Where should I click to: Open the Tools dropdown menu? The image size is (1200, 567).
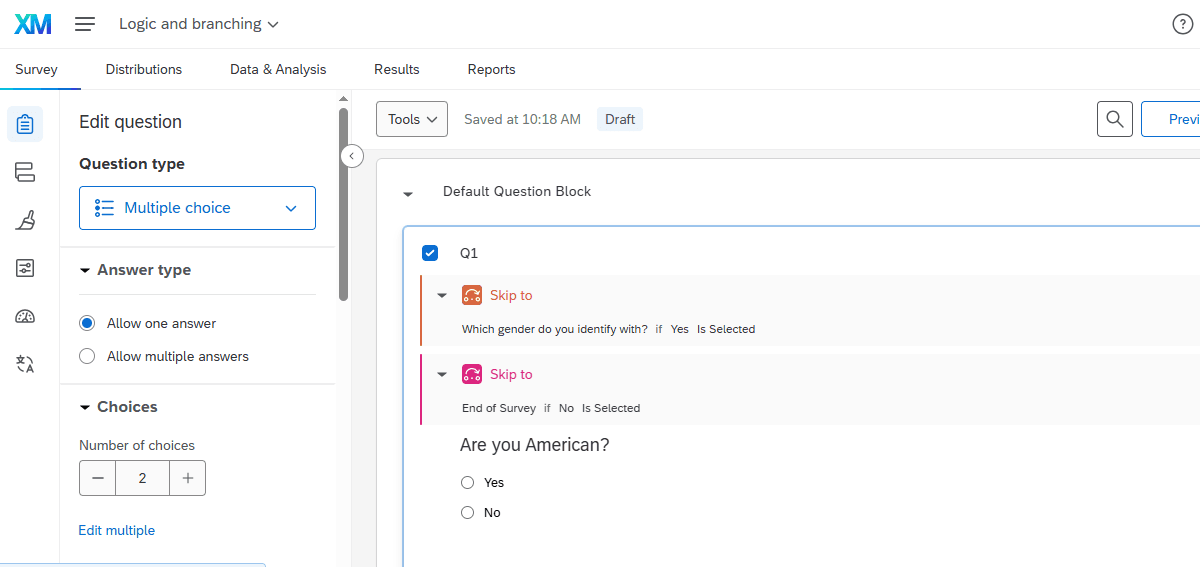pyautogui.click(x=412, y=119)
